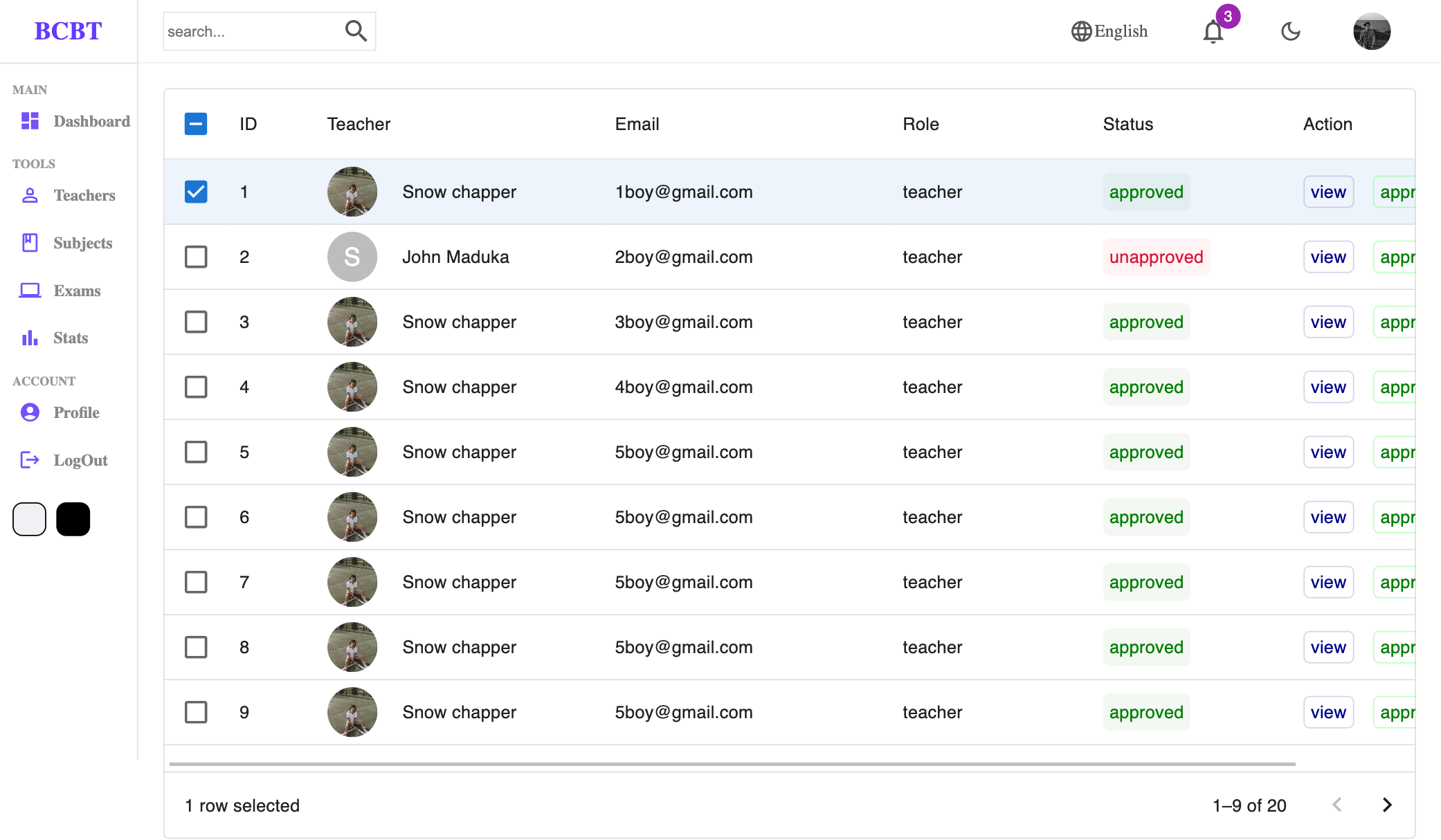
Task: Check the John Maduka row checkbox
Action: point(196,257)
